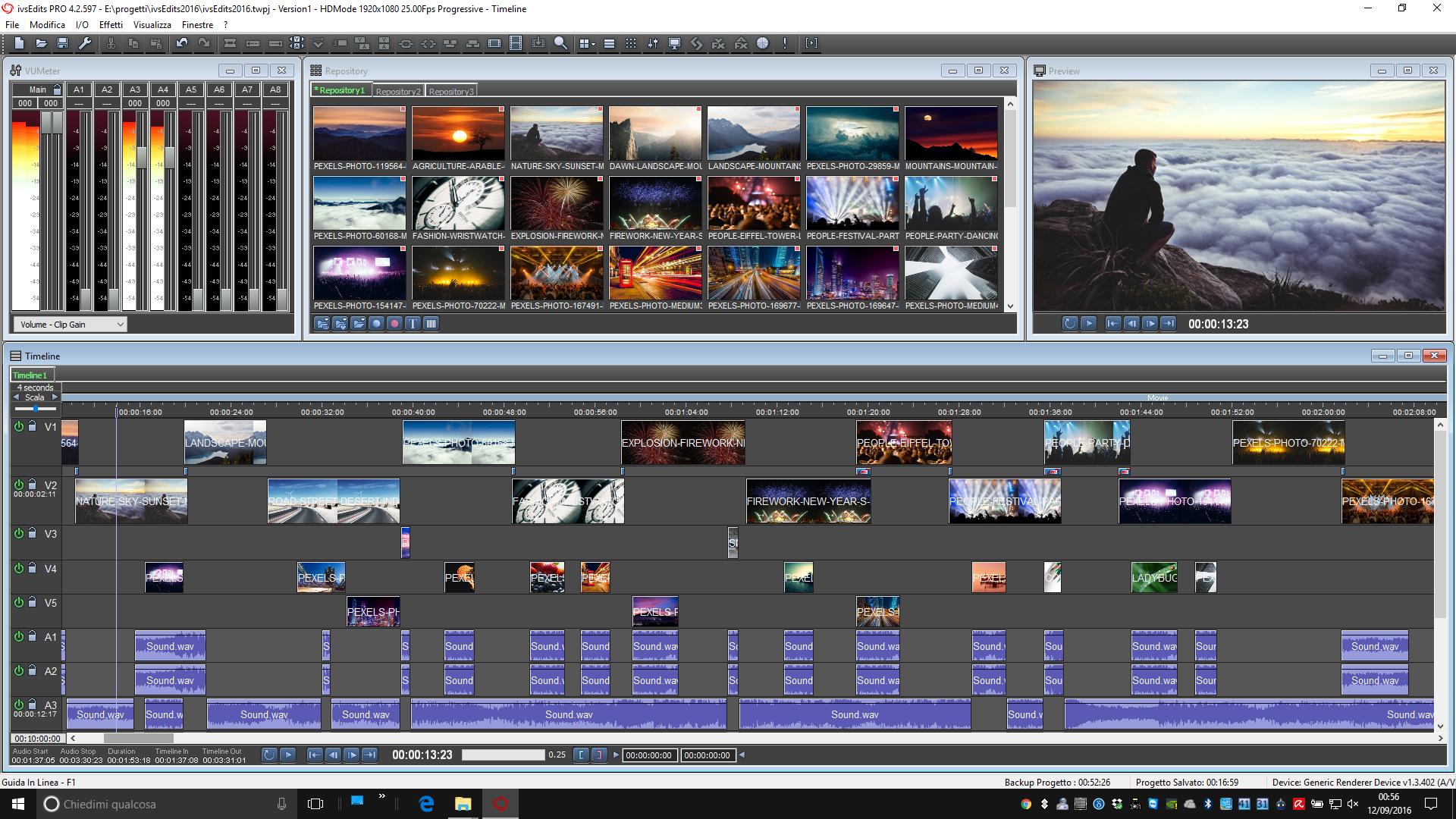
Task: Click the Play button in Preview panel
Action: [x=1089, y=323]
